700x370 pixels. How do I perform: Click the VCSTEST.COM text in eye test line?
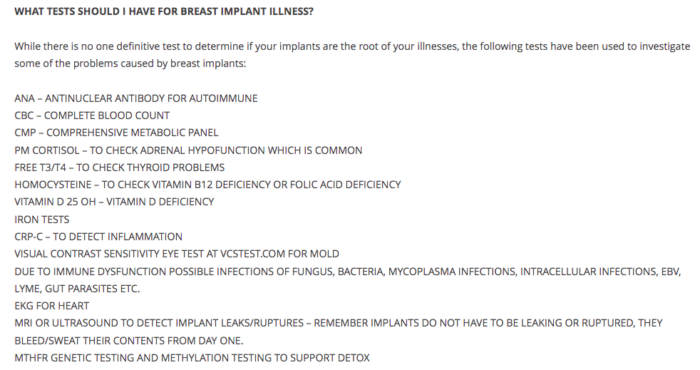[252, 254]
